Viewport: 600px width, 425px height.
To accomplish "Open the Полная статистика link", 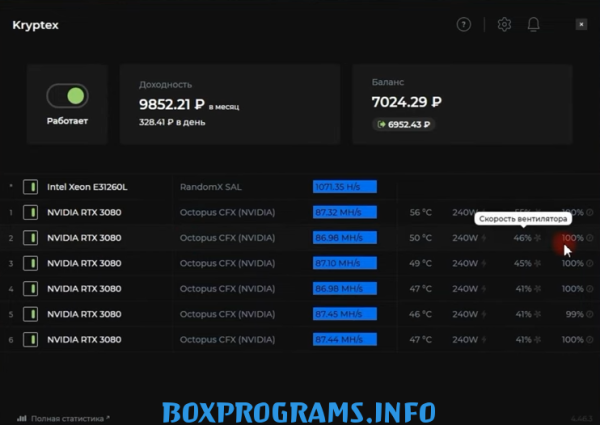I will click(x=67, y=418).
